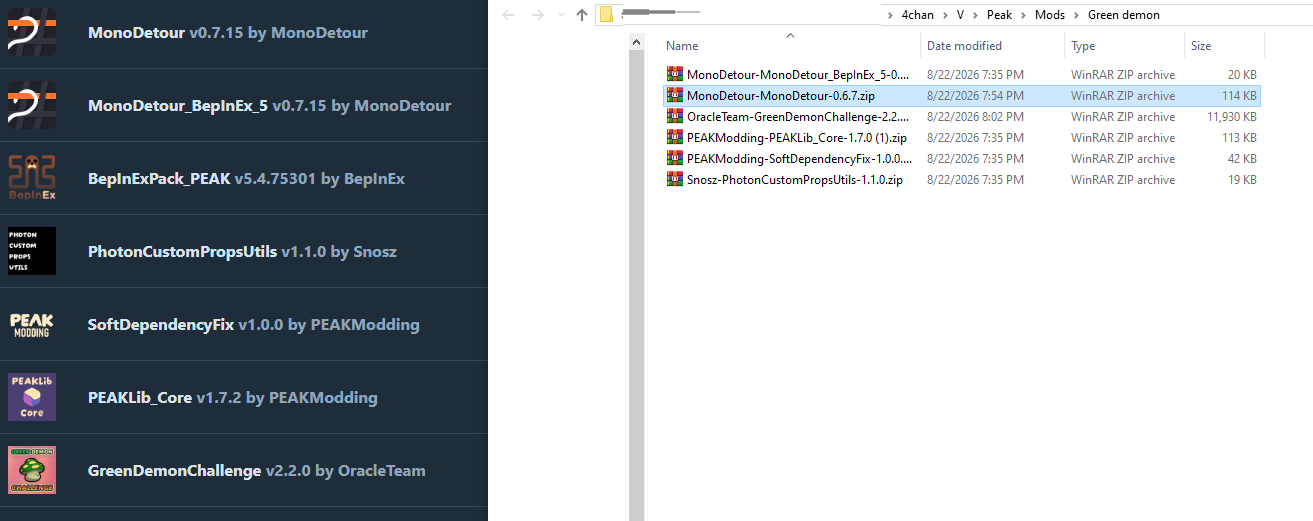Click the 11,930 KB size cell
Screen dimensions: 1313x521
[1232, 117]
